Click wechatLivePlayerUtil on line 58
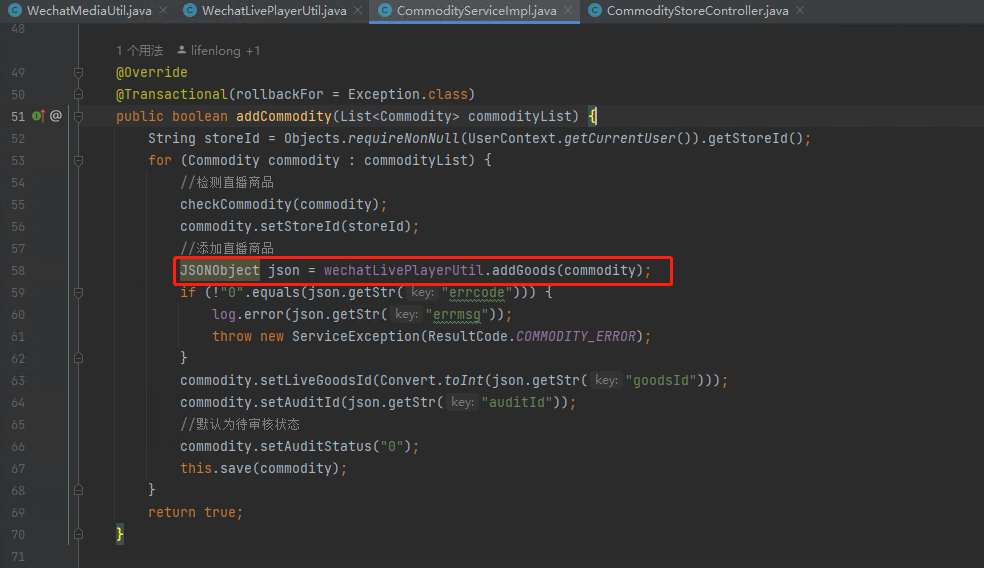This screenshot has height=568, width=984. 404,271
